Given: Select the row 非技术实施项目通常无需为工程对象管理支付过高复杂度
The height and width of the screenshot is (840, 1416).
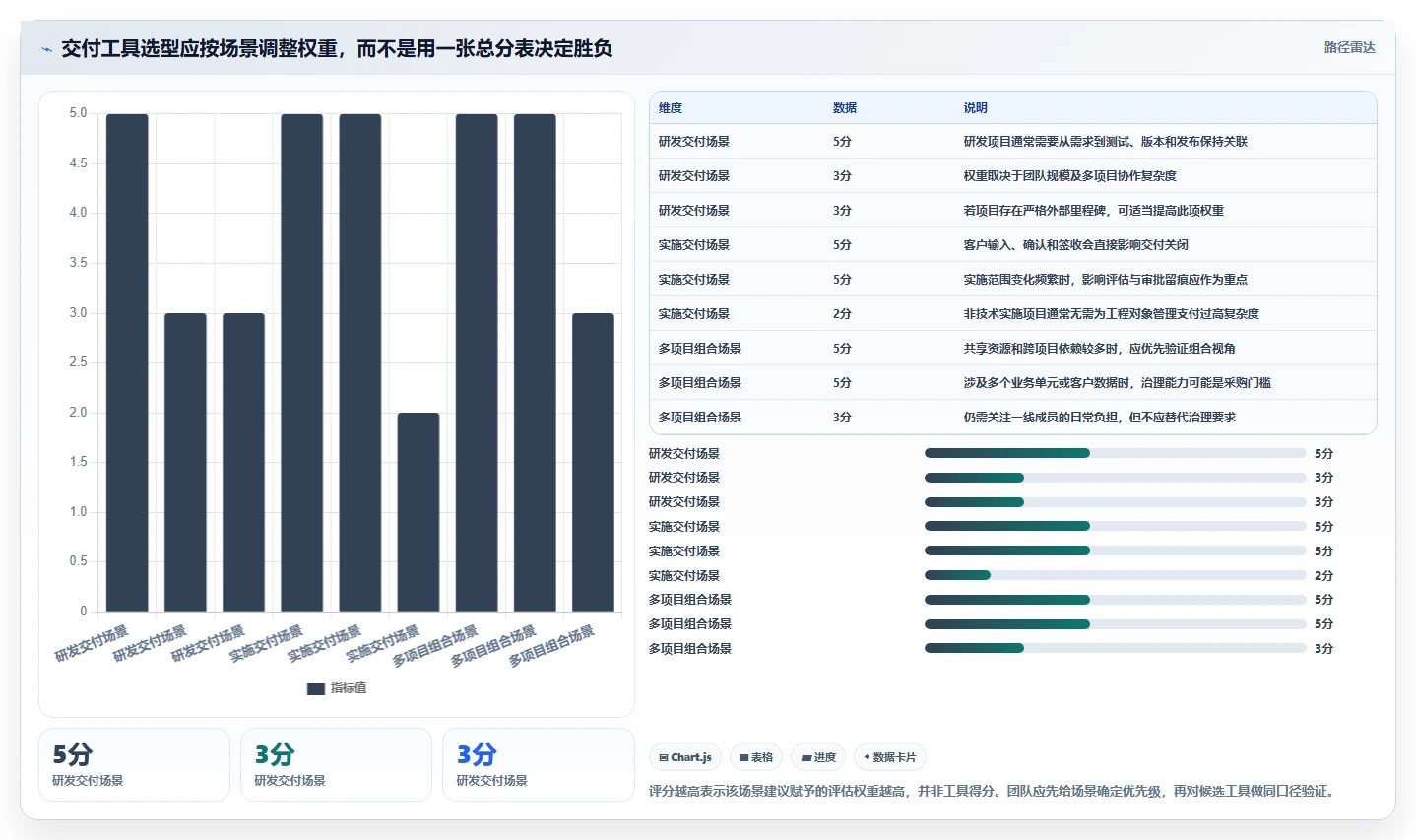Looking at the screenshot, I should [1013, 314].
